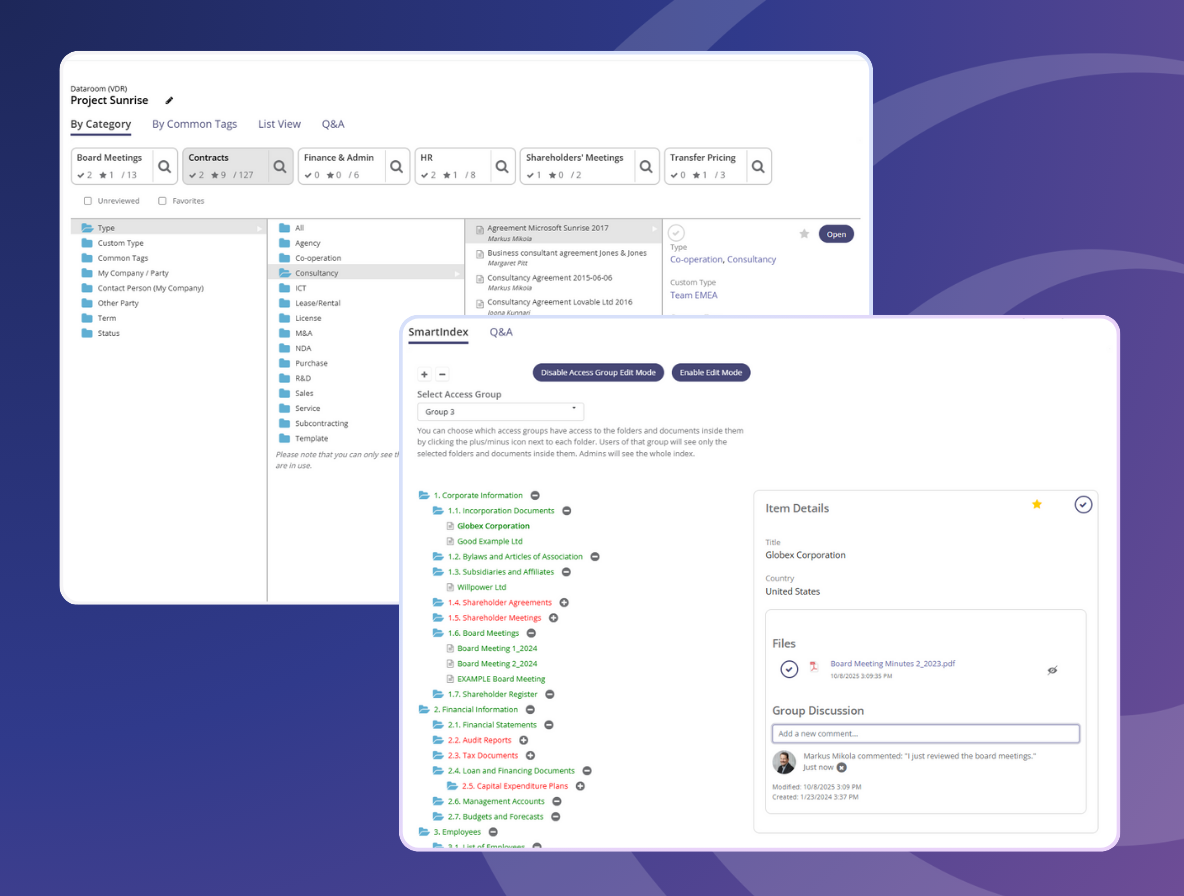Click the PDF icon for Board Meeting Minutes
Screen dimensions: 1184x896
814,667
